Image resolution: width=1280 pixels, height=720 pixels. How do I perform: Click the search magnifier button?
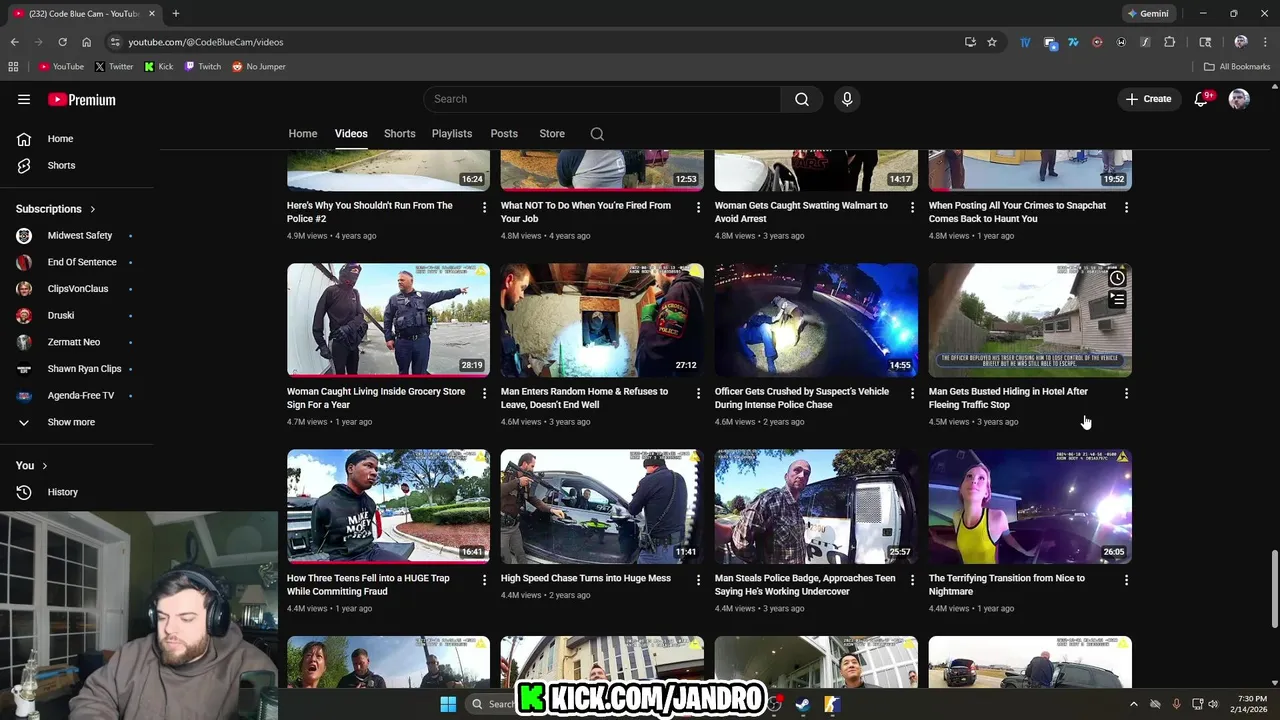[x=802, y=99]
